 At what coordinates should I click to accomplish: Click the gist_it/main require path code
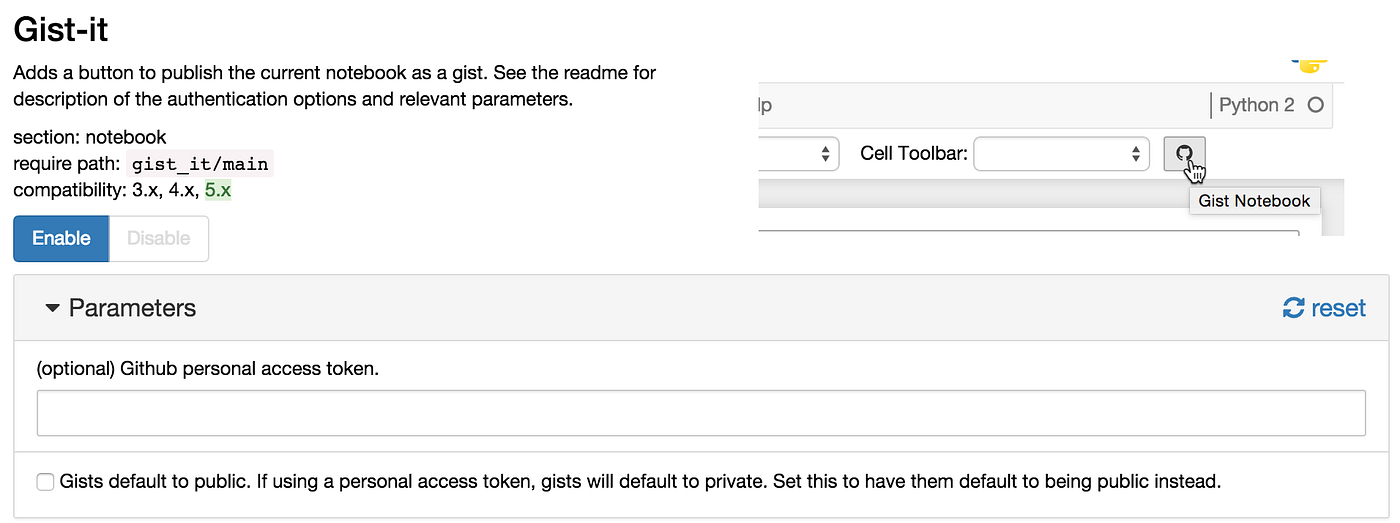coord(201,163)
